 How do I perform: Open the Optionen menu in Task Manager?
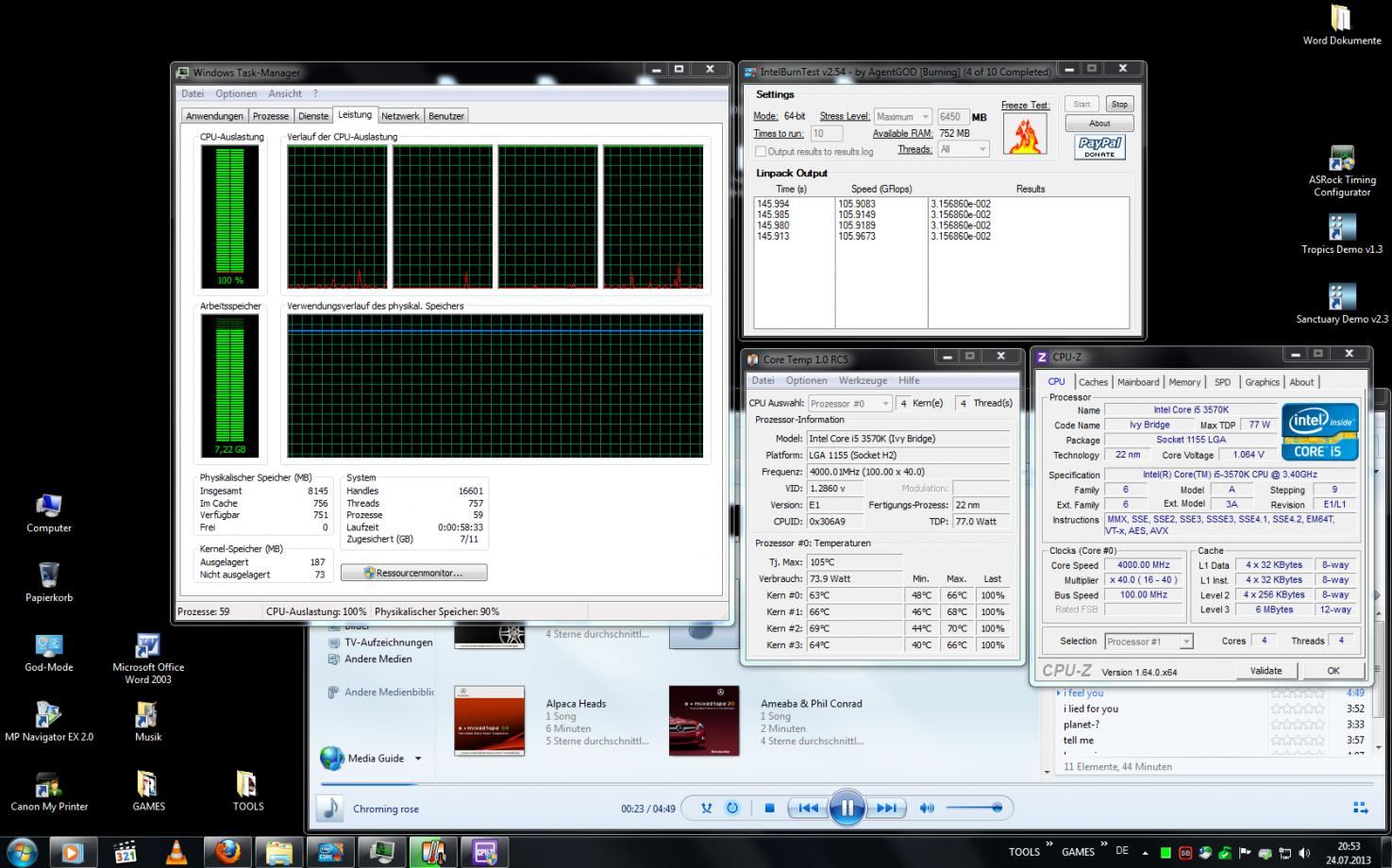(x=236, y=93)
